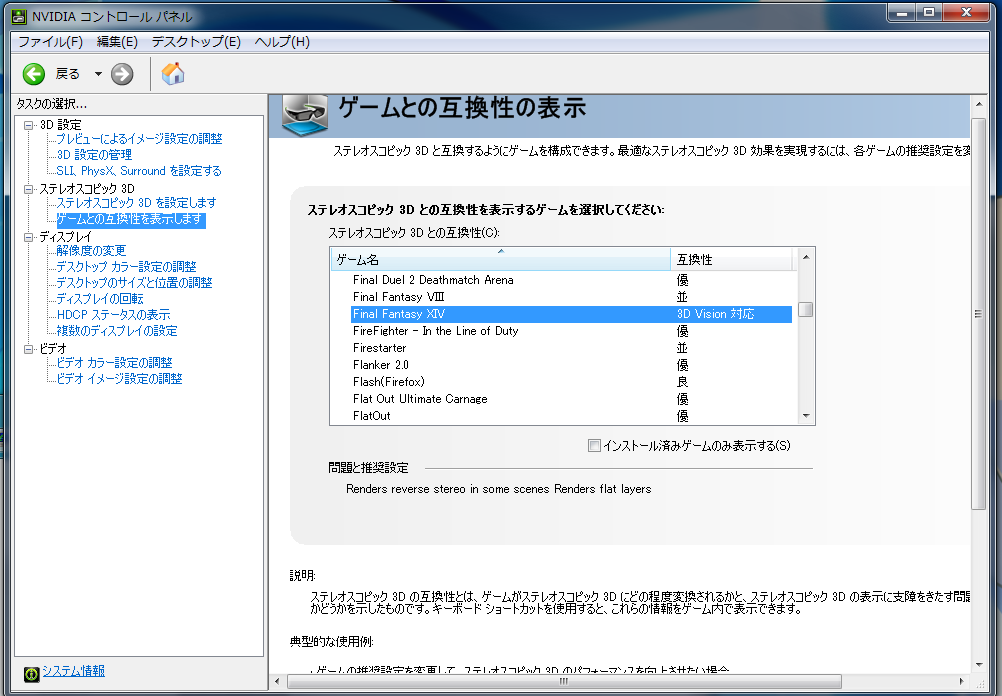The image size is (1002, 696).
Task: Open プレビューによるイメージ設定の調整 link
Action: point(139,139)
